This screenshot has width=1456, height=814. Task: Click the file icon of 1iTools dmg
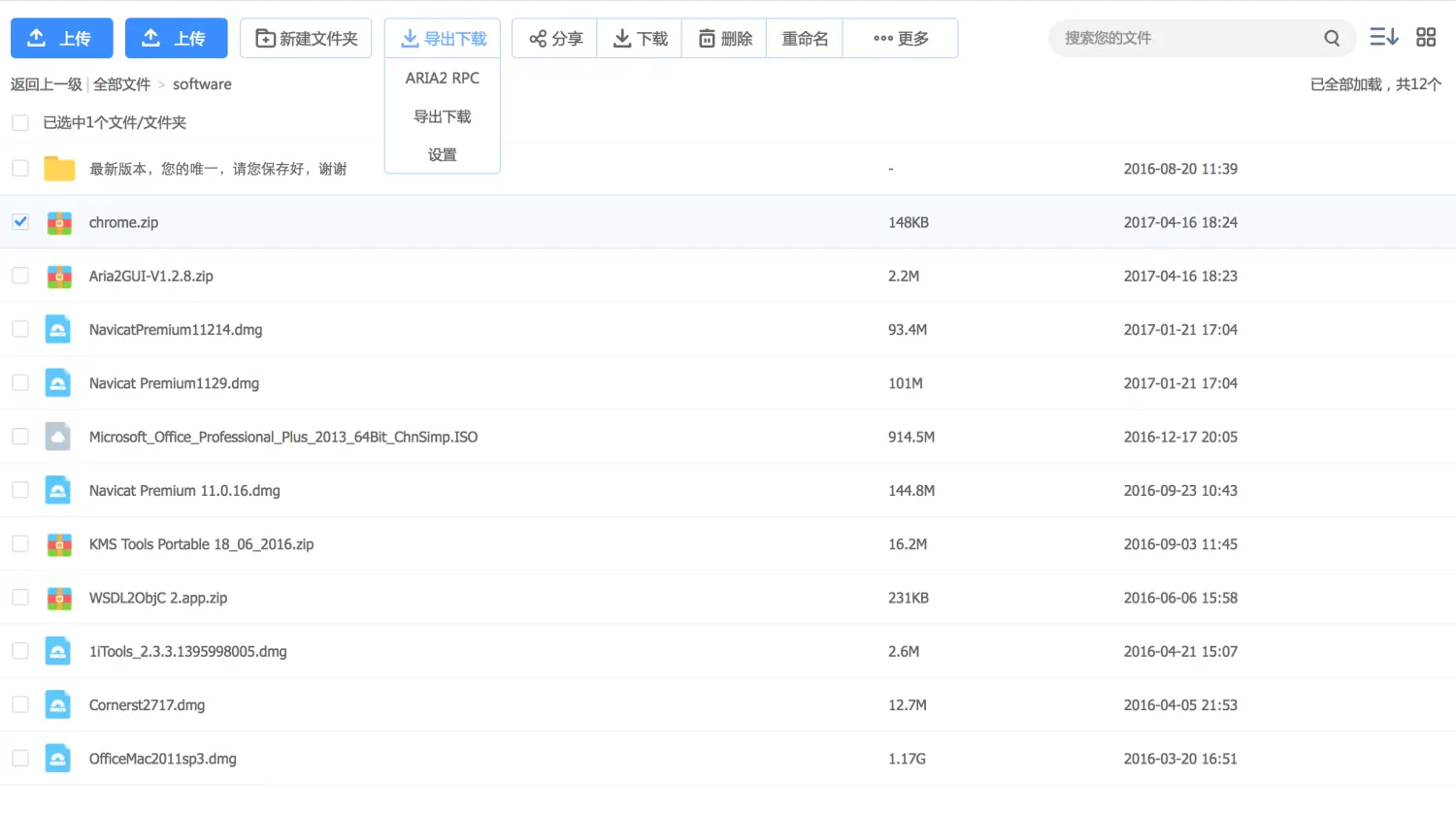[58, 652]
